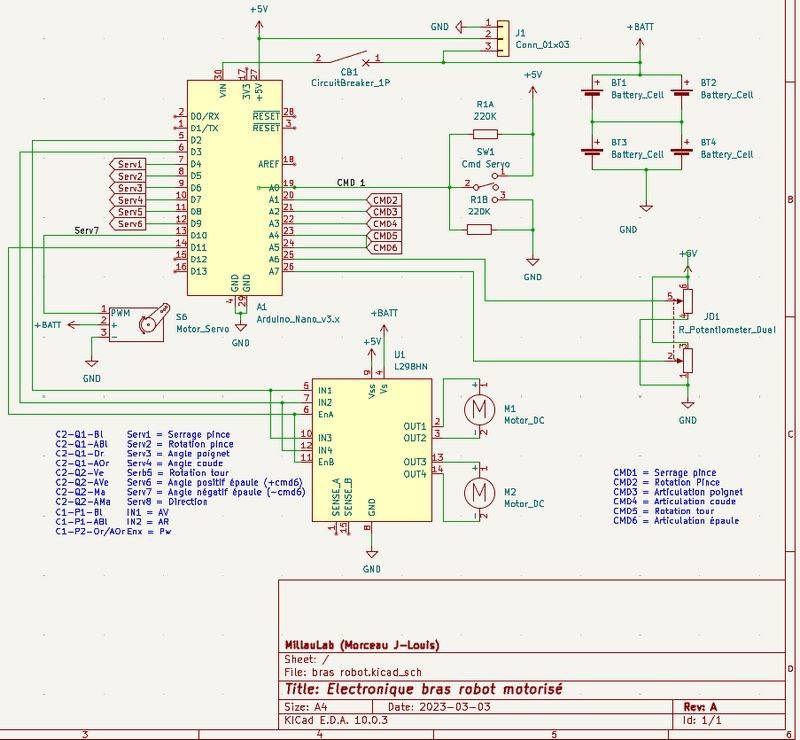800x740 pixels.
Task: Click the +BATT symbol beside the servo
Action: pyautogui.click(x=55, y=325)
